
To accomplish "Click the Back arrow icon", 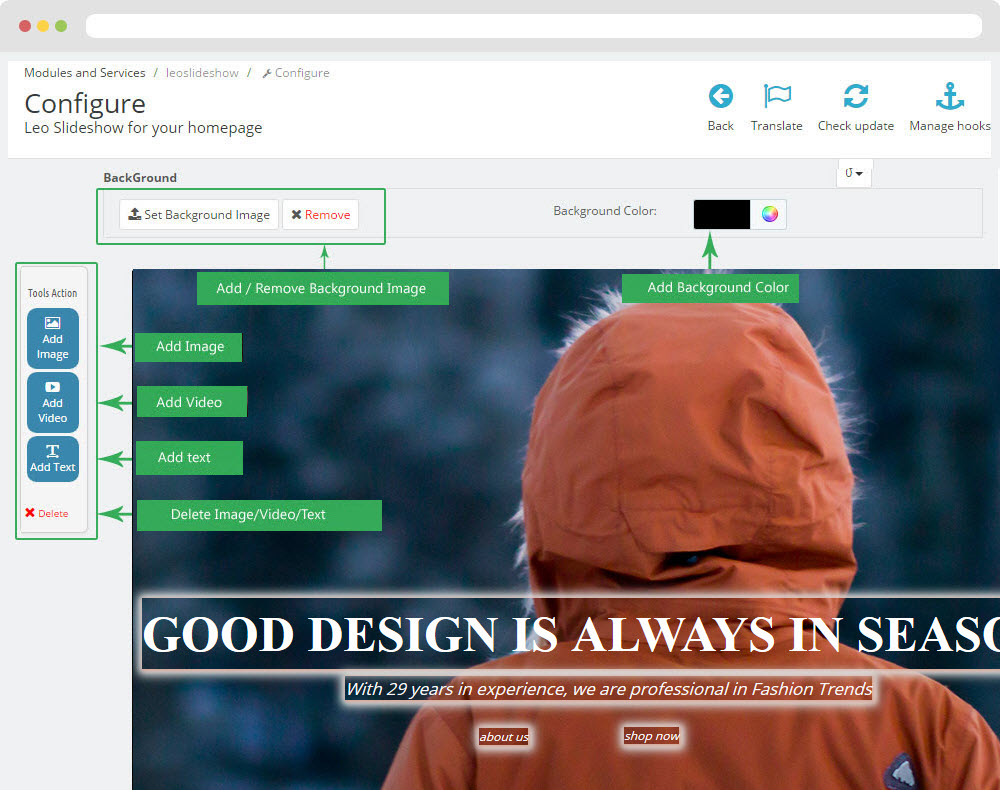I will [x=721, y=97].
